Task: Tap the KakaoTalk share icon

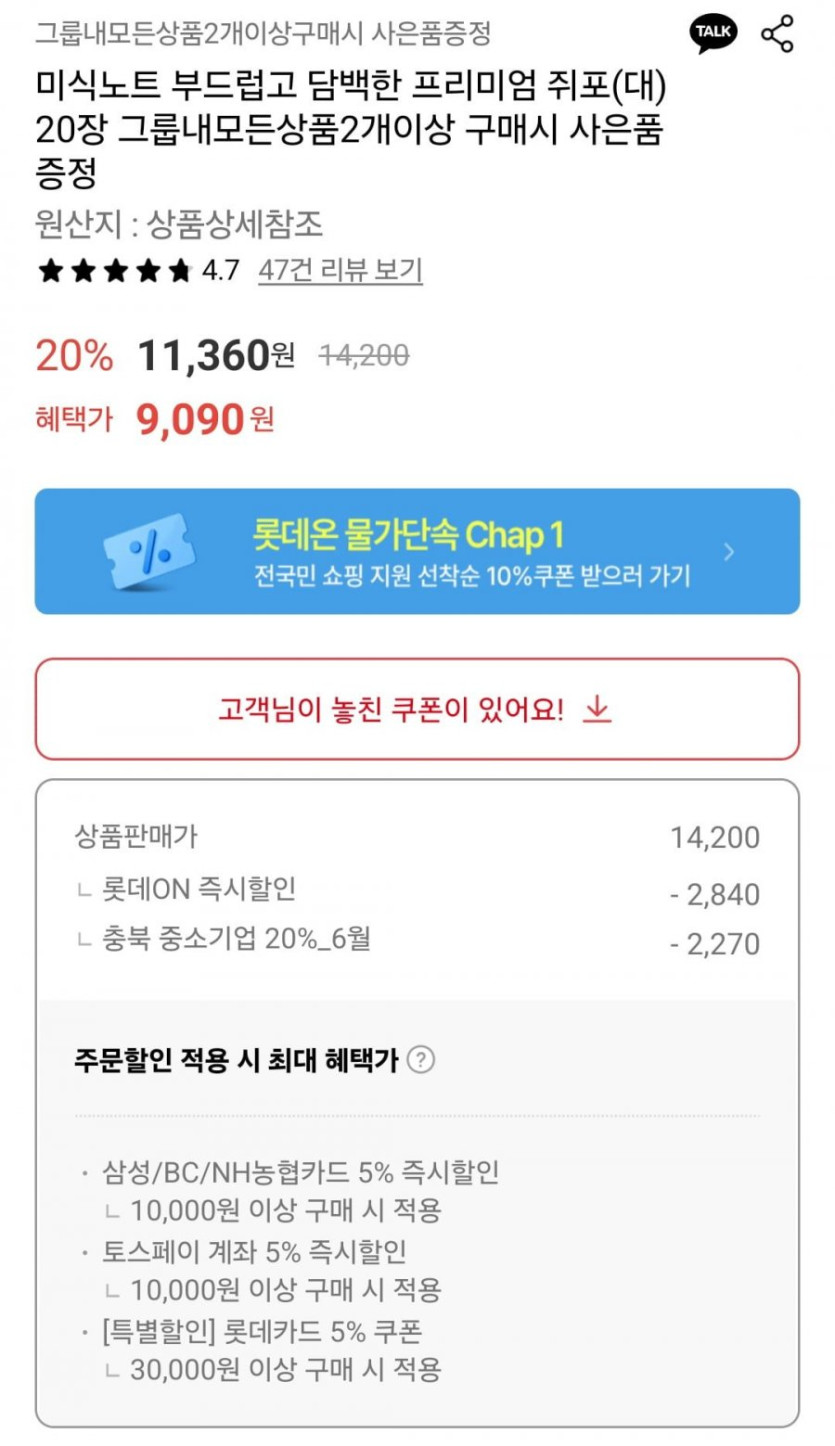Action: (x=713, y=34)
